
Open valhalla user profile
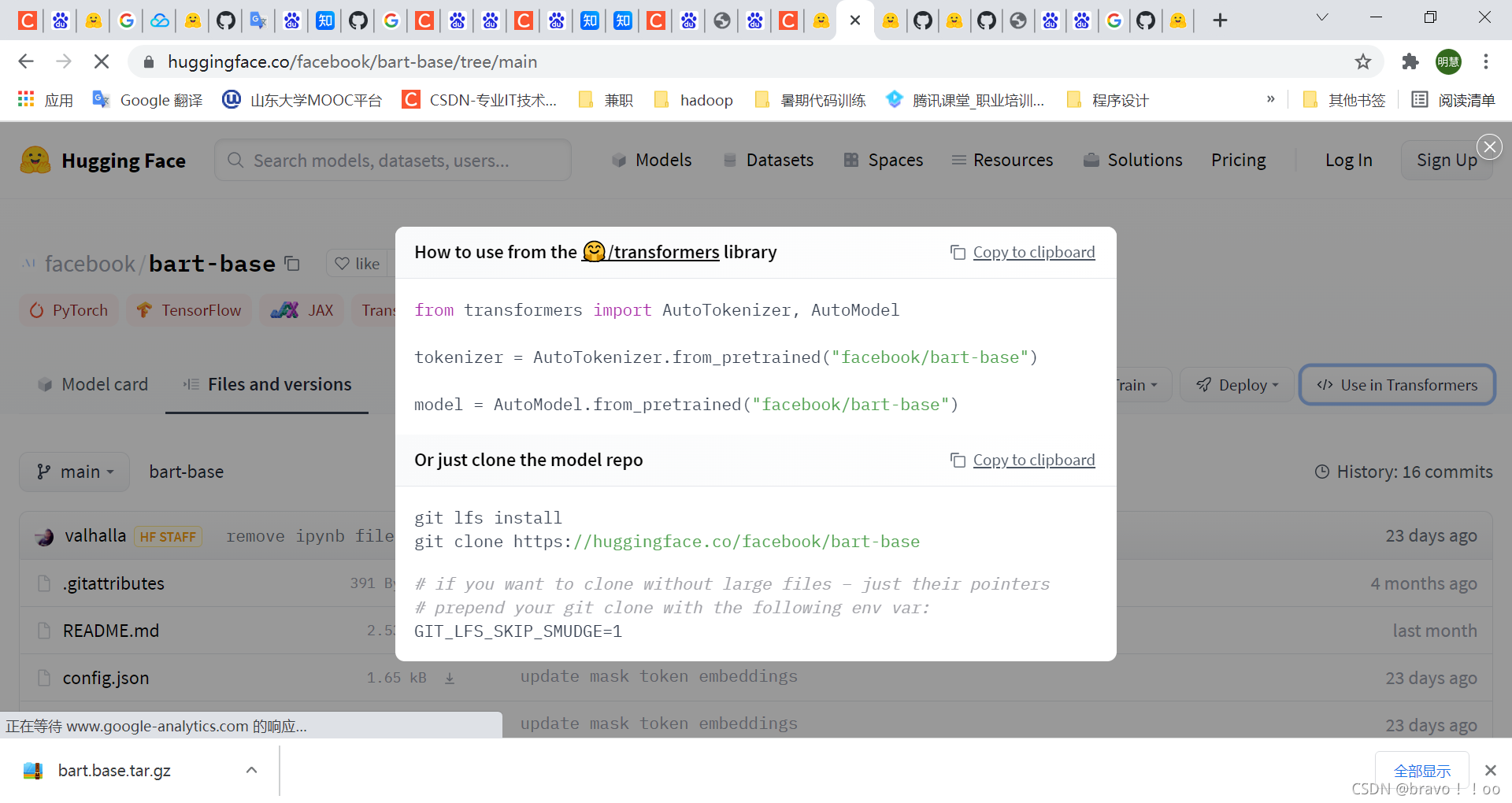point(95,535)
